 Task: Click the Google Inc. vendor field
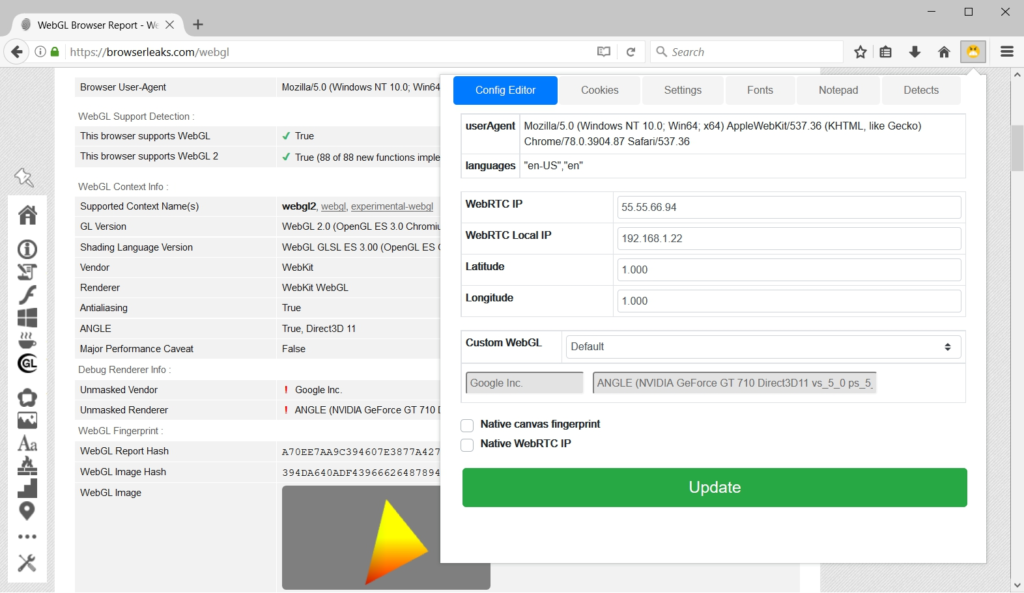pyautogui.click(x=524, y=383)
